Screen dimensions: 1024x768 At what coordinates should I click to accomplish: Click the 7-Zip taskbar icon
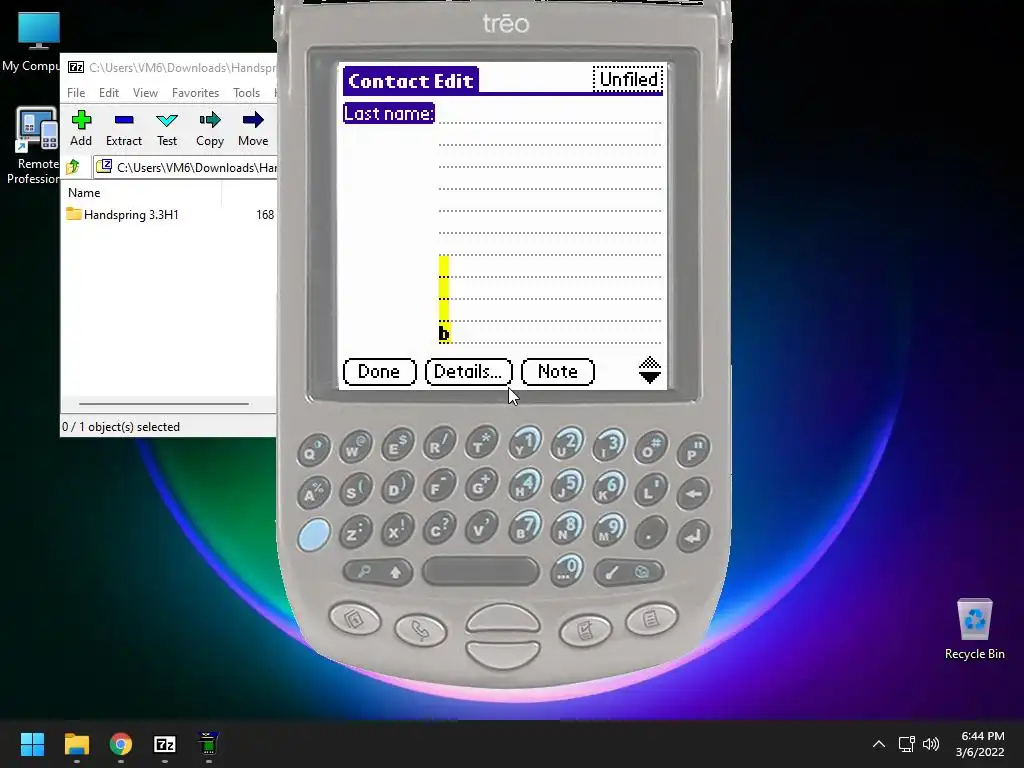click(165, 744)
